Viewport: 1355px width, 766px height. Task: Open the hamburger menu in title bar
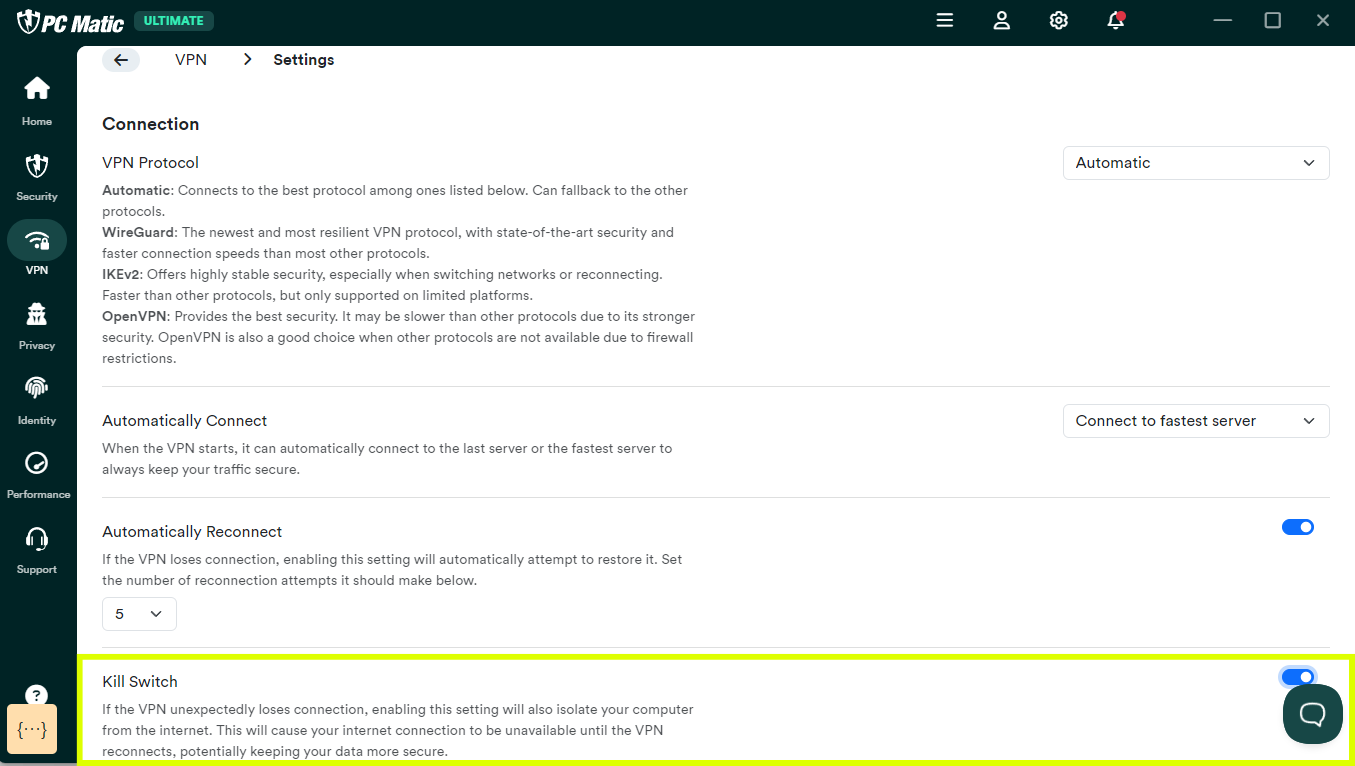945,21
